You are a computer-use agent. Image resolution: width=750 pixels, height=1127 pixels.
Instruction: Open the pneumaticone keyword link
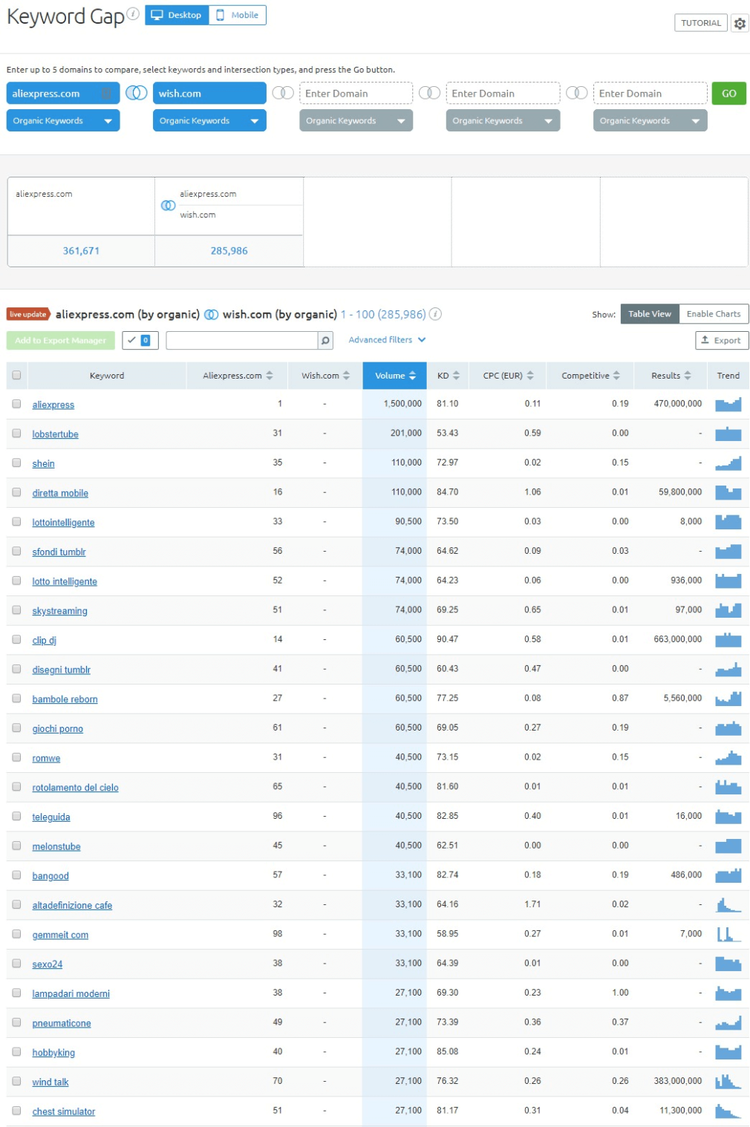click(61, 1024)
